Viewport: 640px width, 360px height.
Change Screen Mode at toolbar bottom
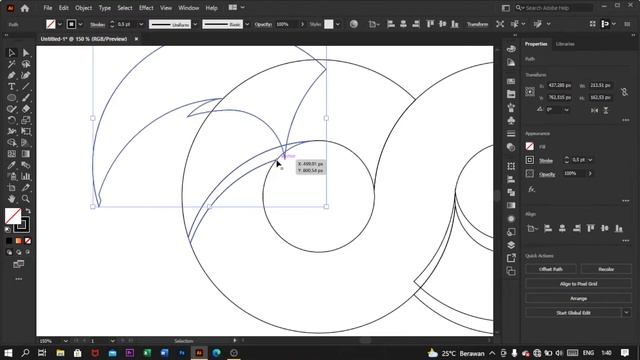(18, 264)
